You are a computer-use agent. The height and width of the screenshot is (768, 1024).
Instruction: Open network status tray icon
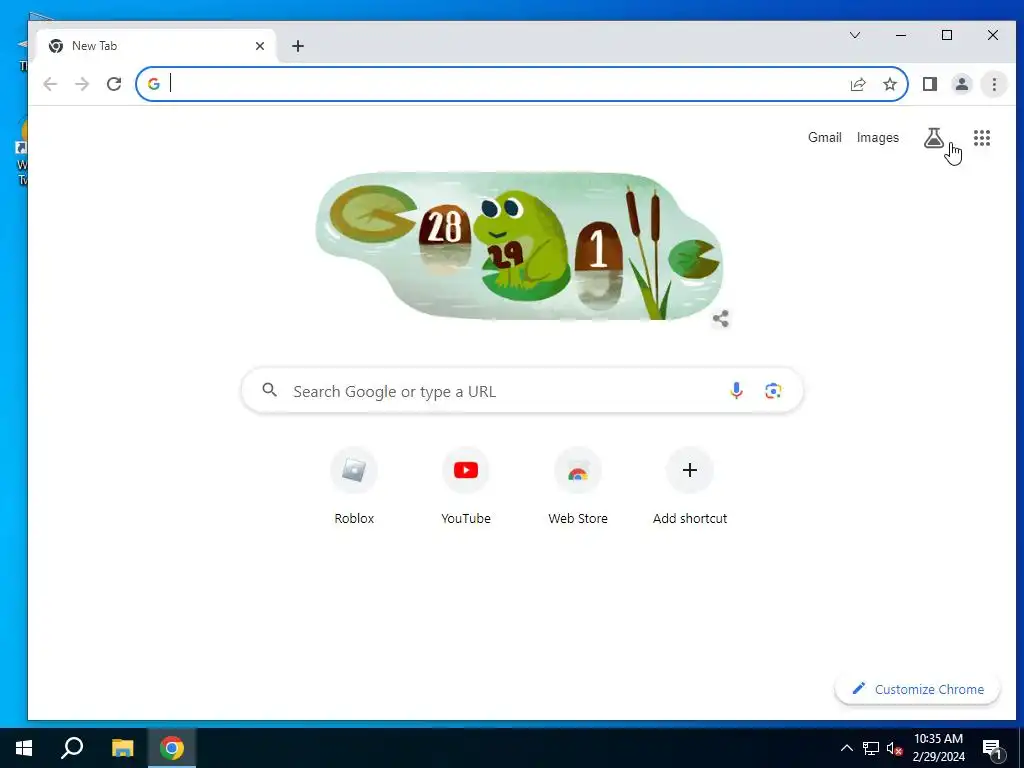(871, 748)
